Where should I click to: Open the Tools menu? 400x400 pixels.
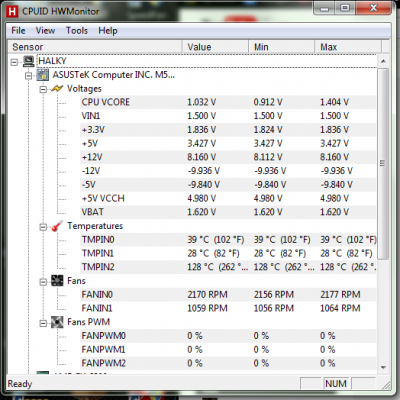(x=77, y=31)
